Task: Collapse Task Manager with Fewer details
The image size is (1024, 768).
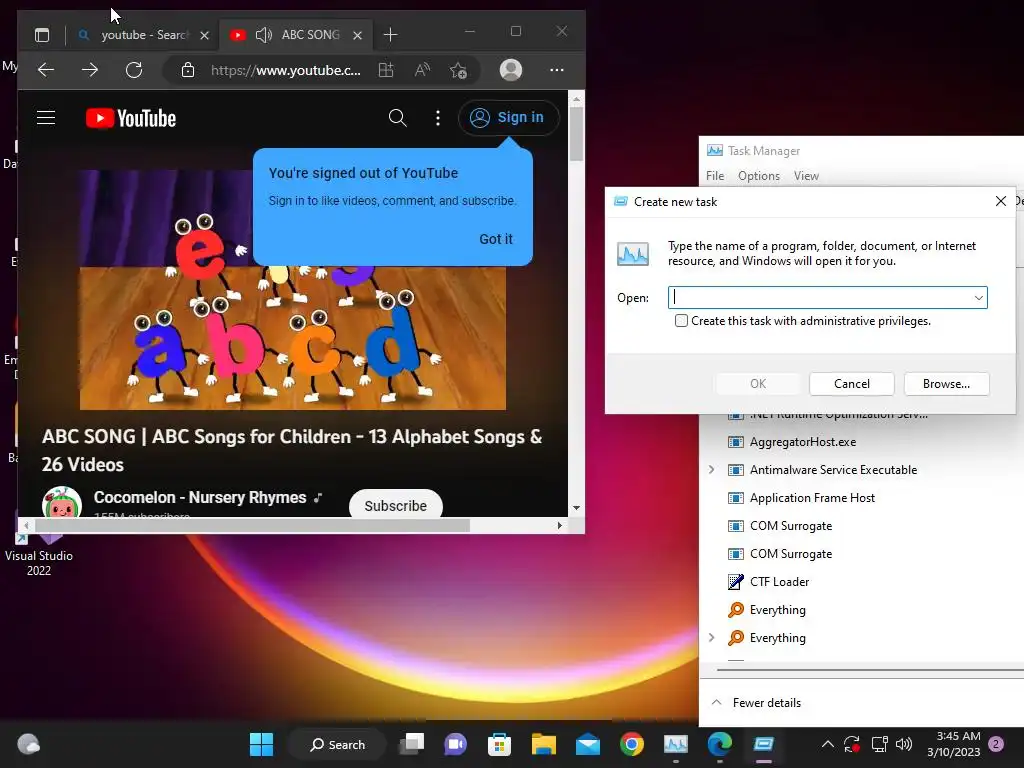Action: click(x=756, y=703)
